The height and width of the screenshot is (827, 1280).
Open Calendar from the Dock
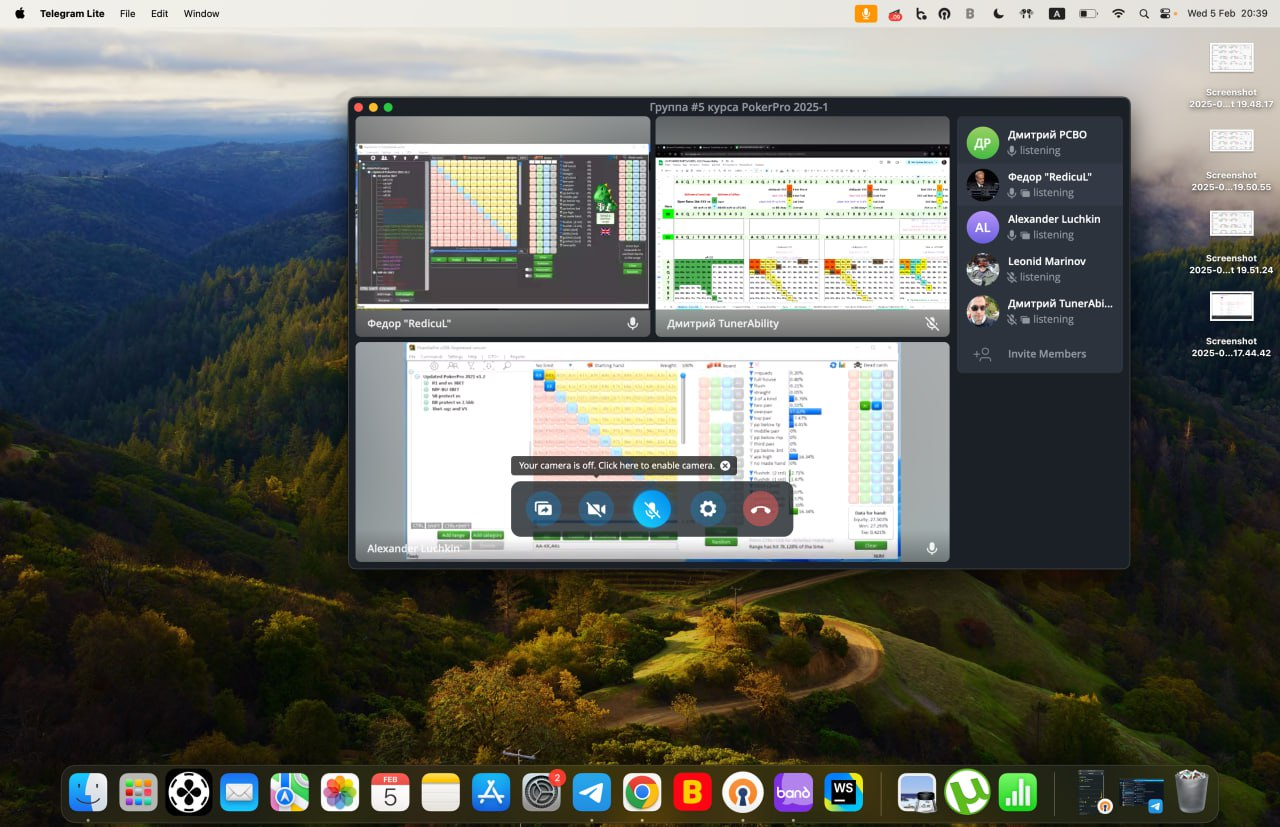390,793
